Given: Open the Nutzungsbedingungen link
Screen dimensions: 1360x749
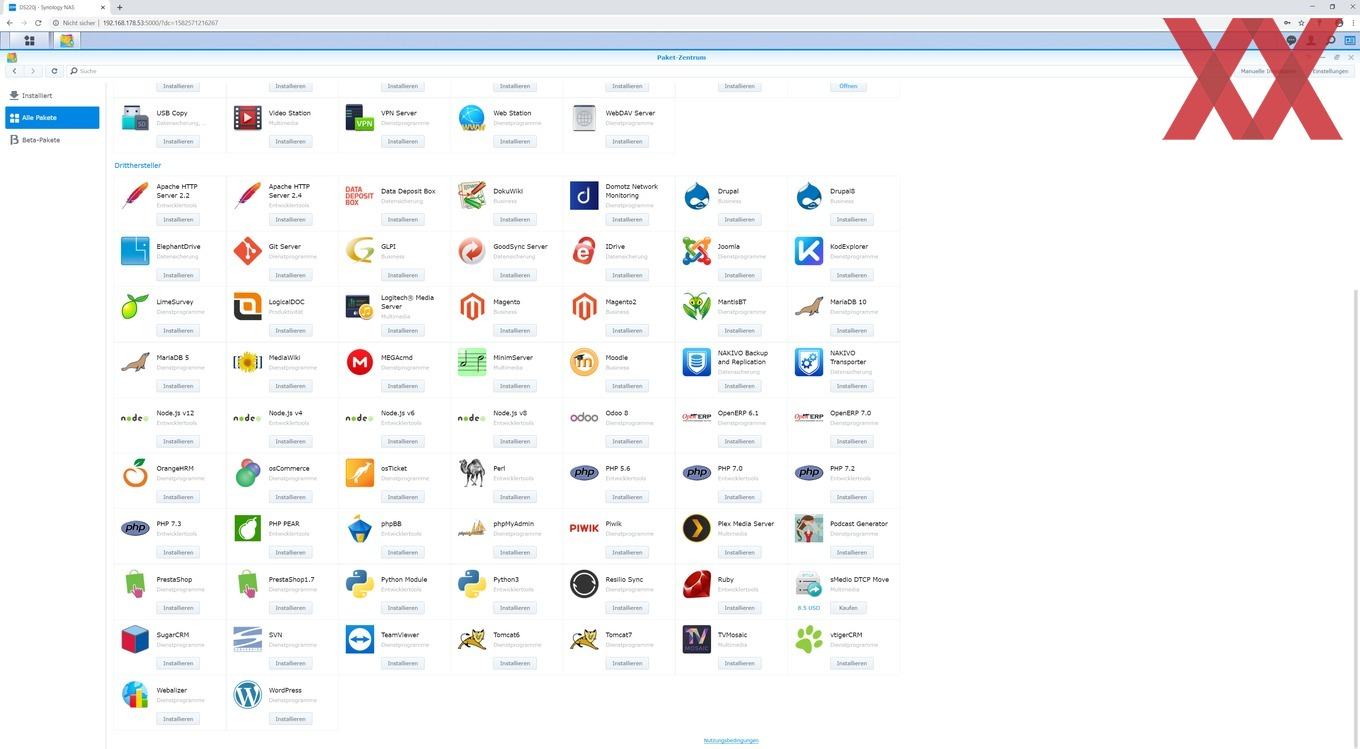Looking at the screenshot, I should click(731, 741).
